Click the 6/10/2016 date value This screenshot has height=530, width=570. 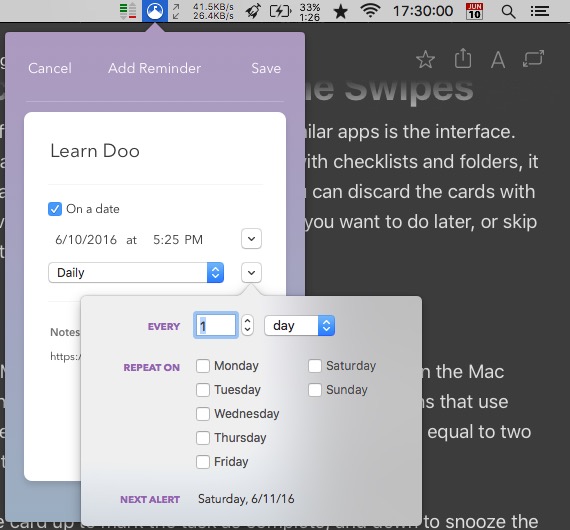click(86, 240)
